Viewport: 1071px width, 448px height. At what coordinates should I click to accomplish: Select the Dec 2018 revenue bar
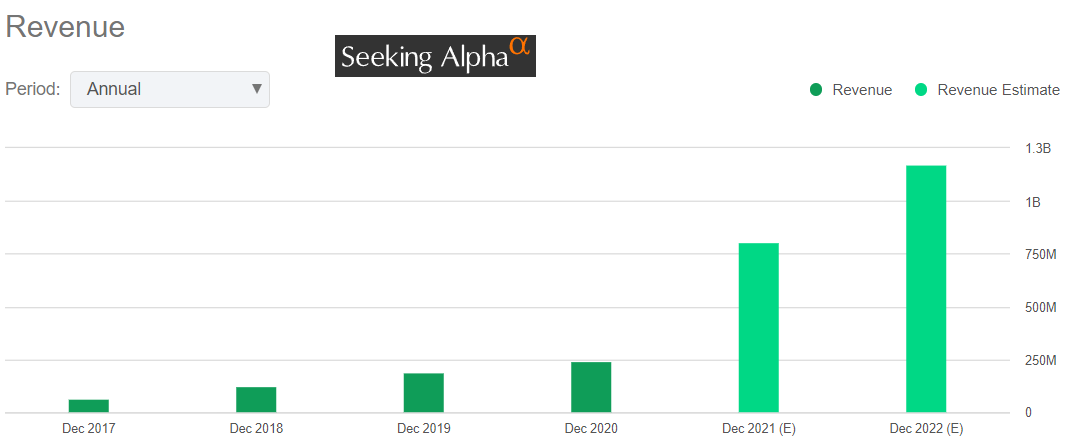256,399
